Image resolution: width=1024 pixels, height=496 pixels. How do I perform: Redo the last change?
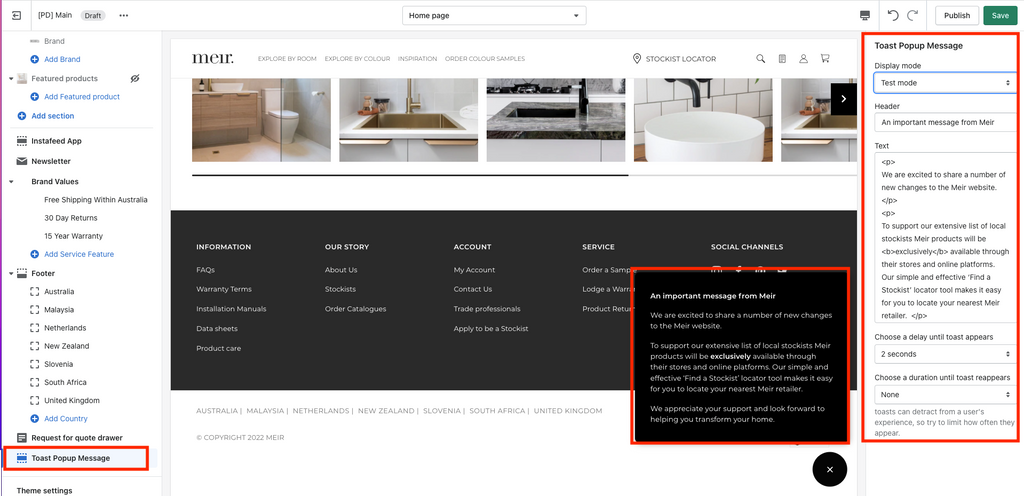tap(912, 15)
